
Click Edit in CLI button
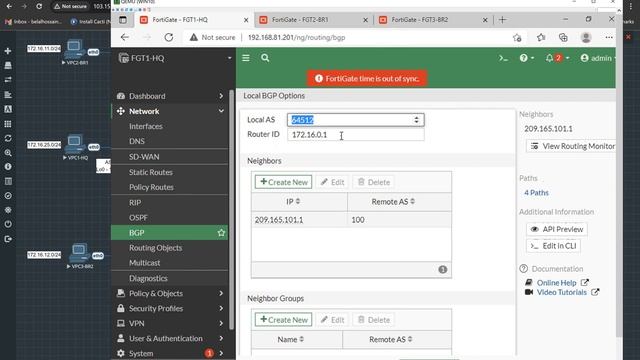[x=553, y=246]
